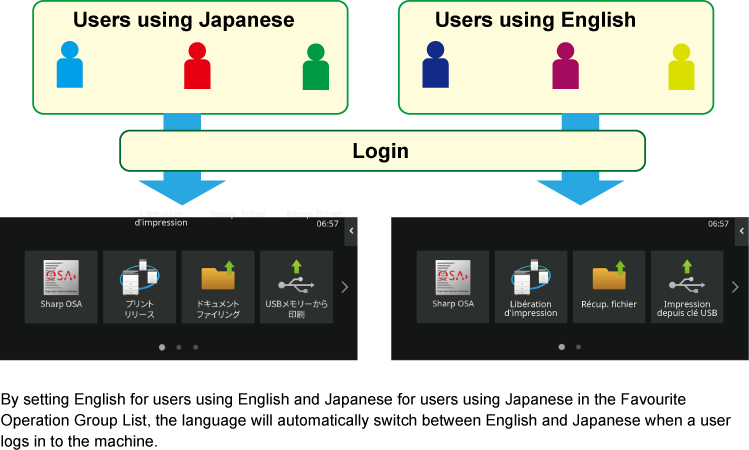Open the ドキュメントファイリング folder tile
Screen dimensions: 749x450
(x=217, y=286)
